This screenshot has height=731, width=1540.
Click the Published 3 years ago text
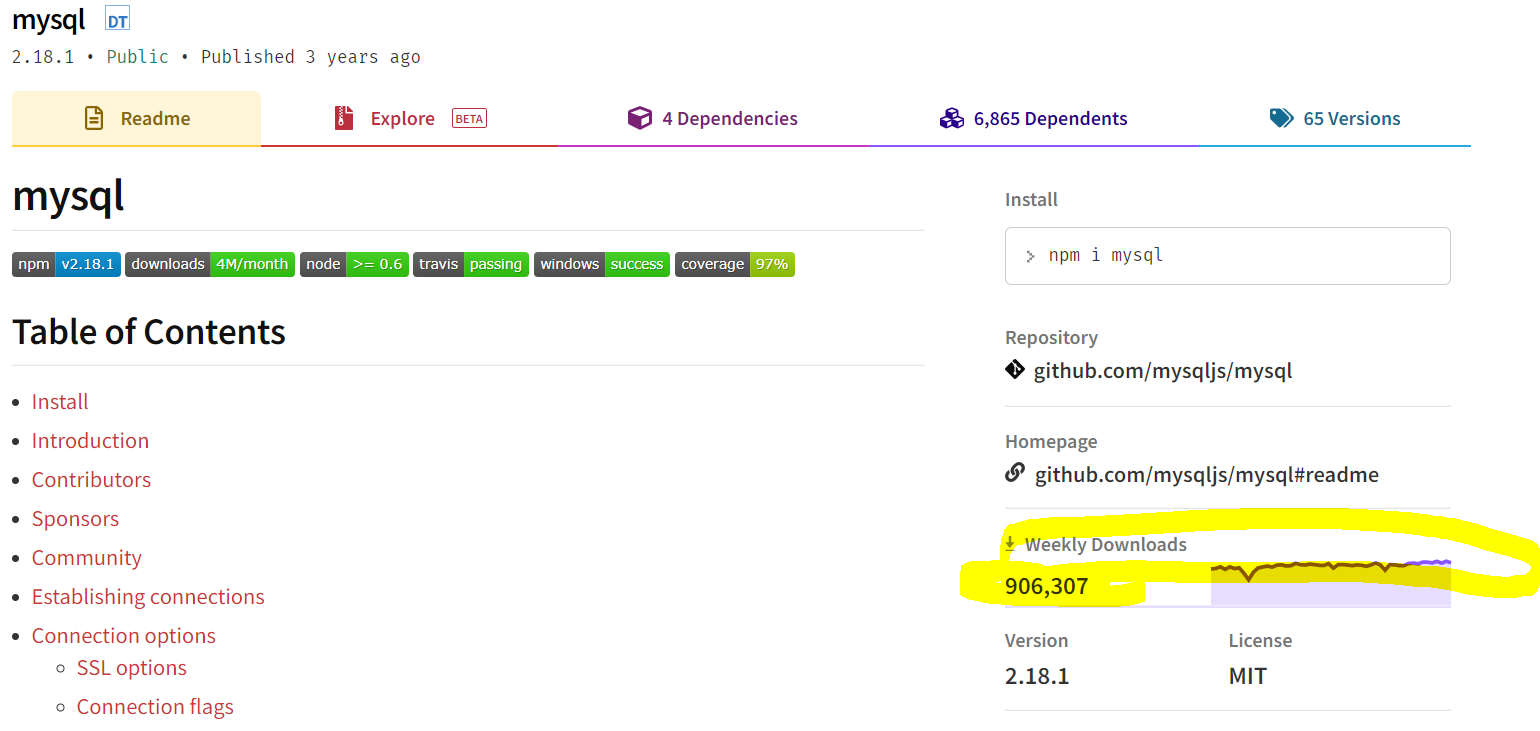[310, 57]
